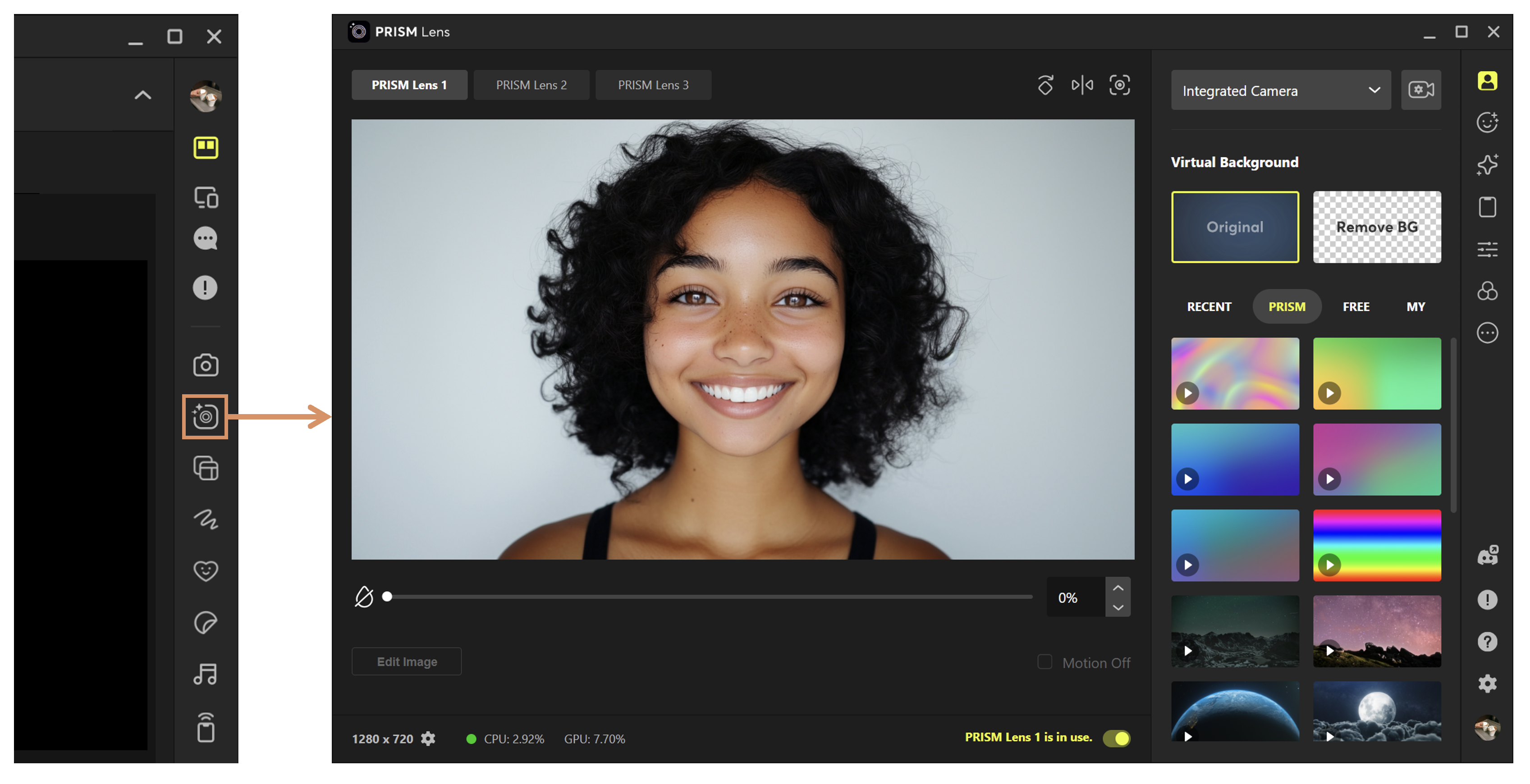
Task: Switch to the PRISM Lens 2 tab
Action: [x=531, y=85]
